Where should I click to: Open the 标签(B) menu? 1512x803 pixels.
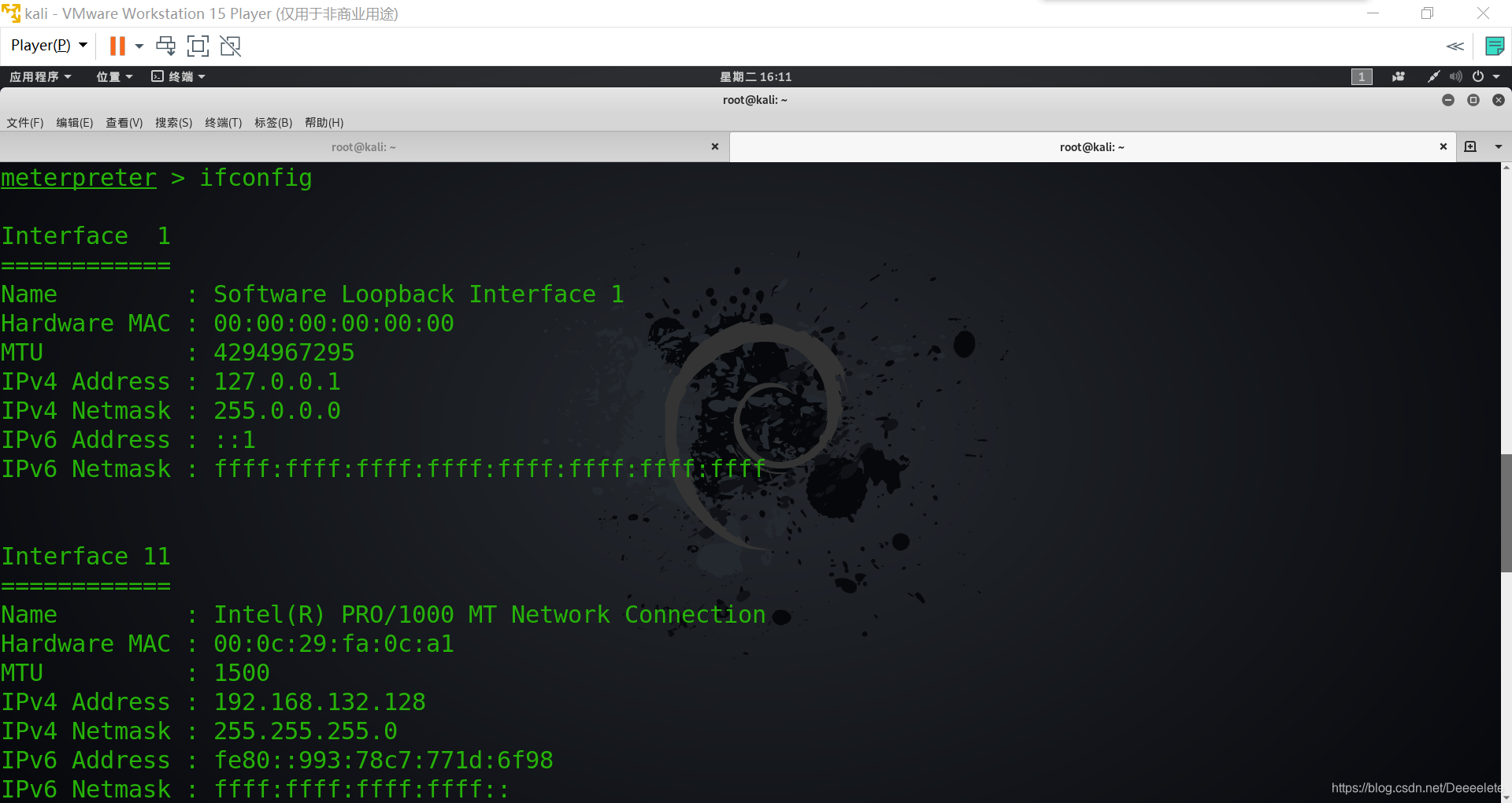273,123
